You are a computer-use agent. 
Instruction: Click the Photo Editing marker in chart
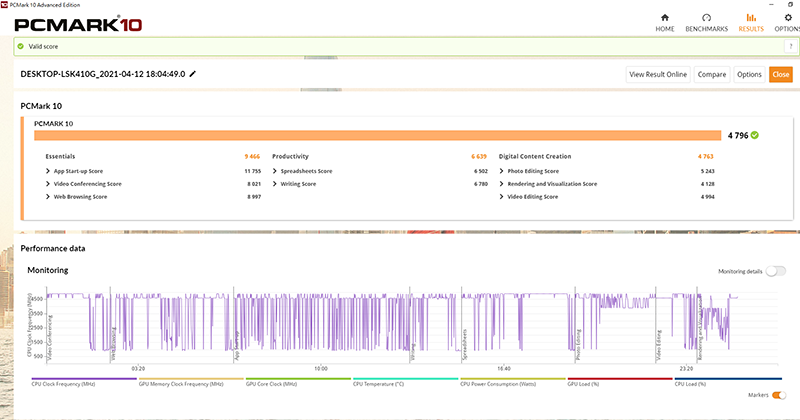pos(579,345)
